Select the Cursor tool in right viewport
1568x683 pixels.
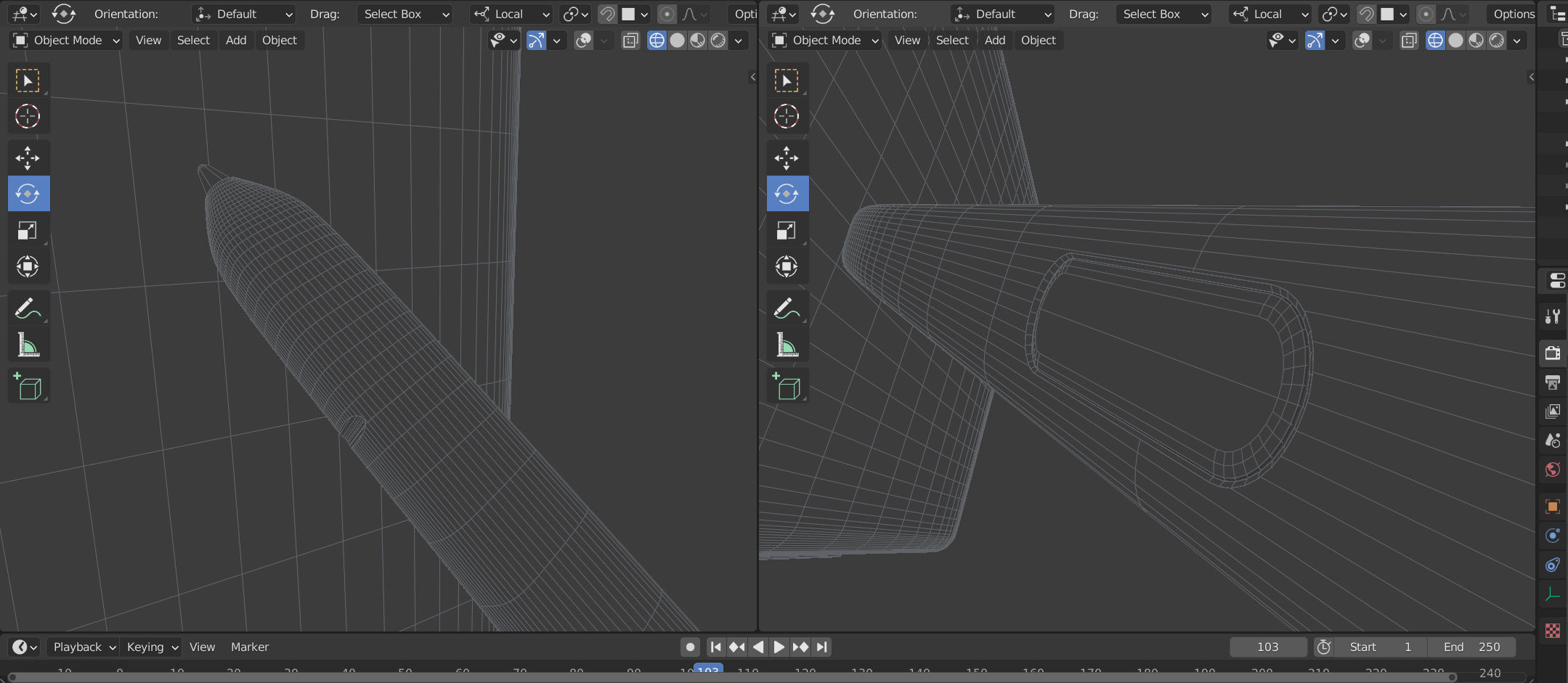pos(787,116)
